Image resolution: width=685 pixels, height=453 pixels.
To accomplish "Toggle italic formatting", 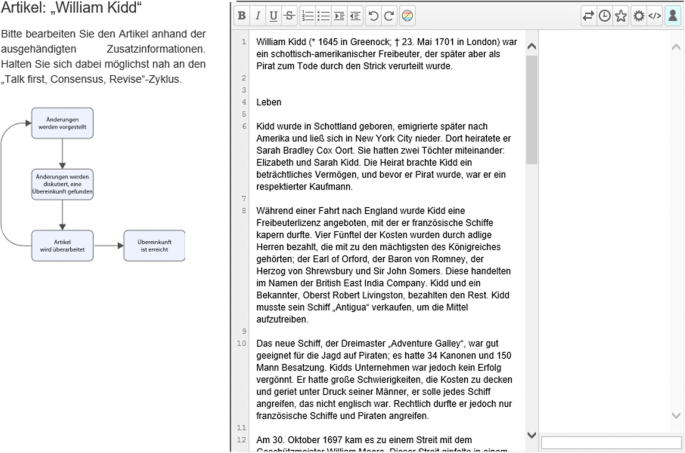I will [258, 16].
